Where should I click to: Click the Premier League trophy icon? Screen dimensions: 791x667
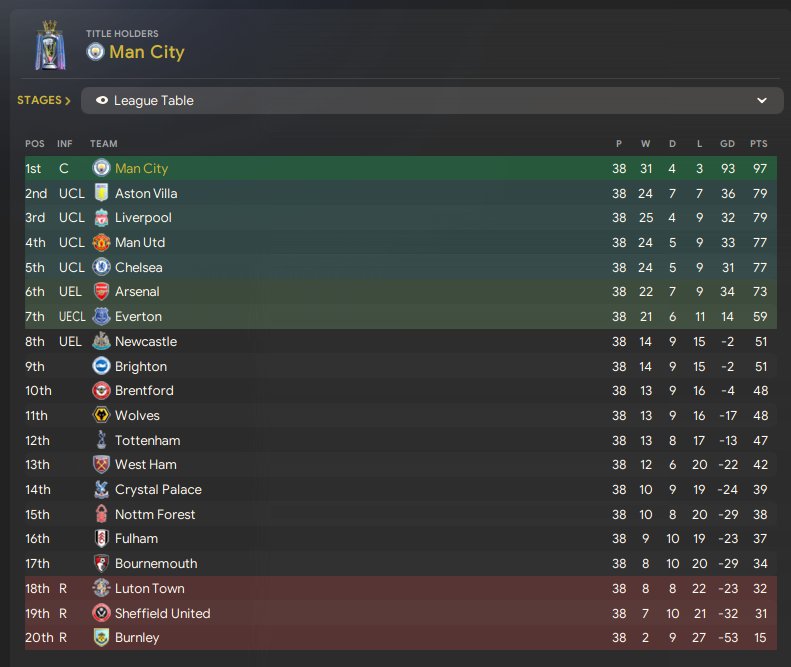click(x=50, y=45)
